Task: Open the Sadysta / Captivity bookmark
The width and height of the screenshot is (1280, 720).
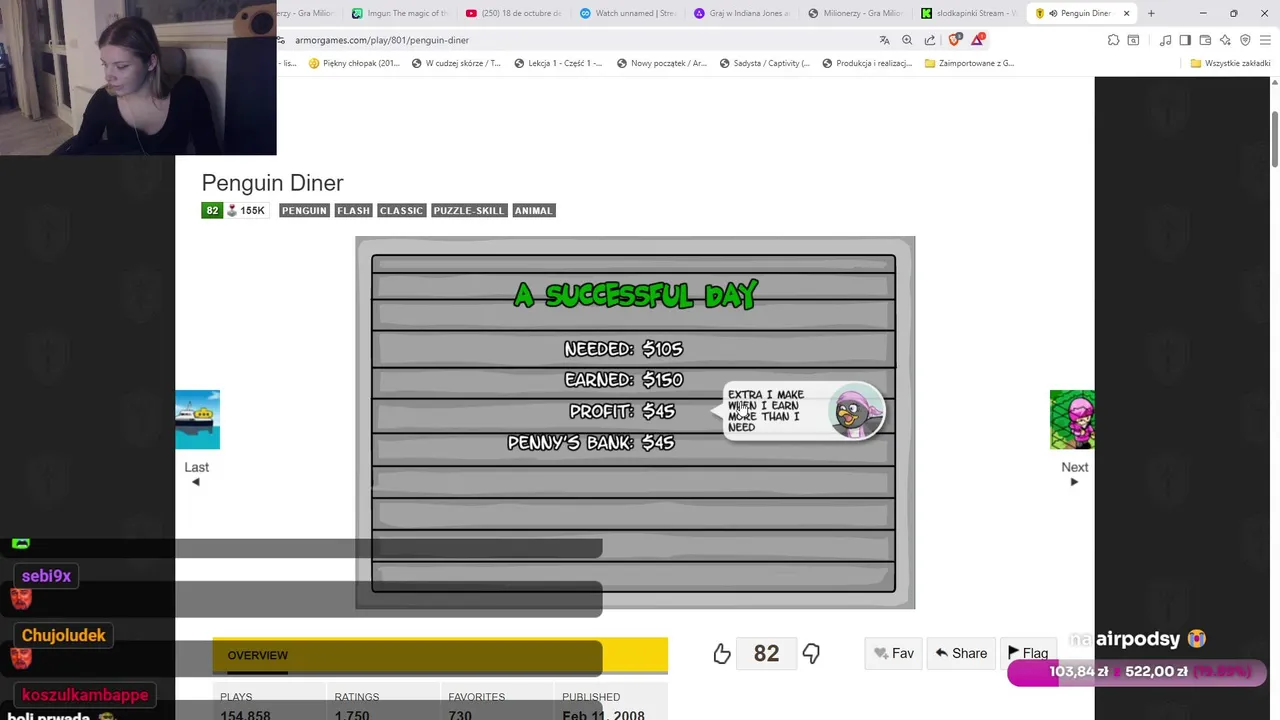Action: [x=765, y=63]
